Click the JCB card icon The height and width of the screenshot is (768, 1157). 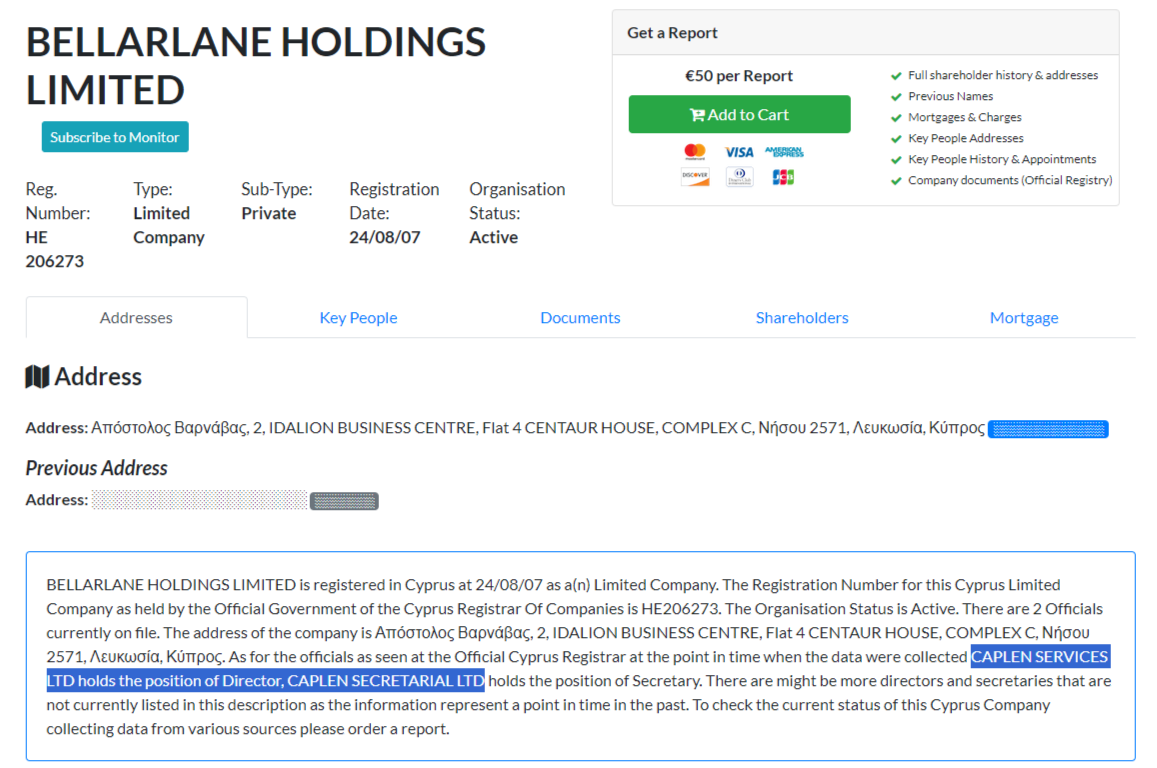pyautogui.click(x=784, y=177)
